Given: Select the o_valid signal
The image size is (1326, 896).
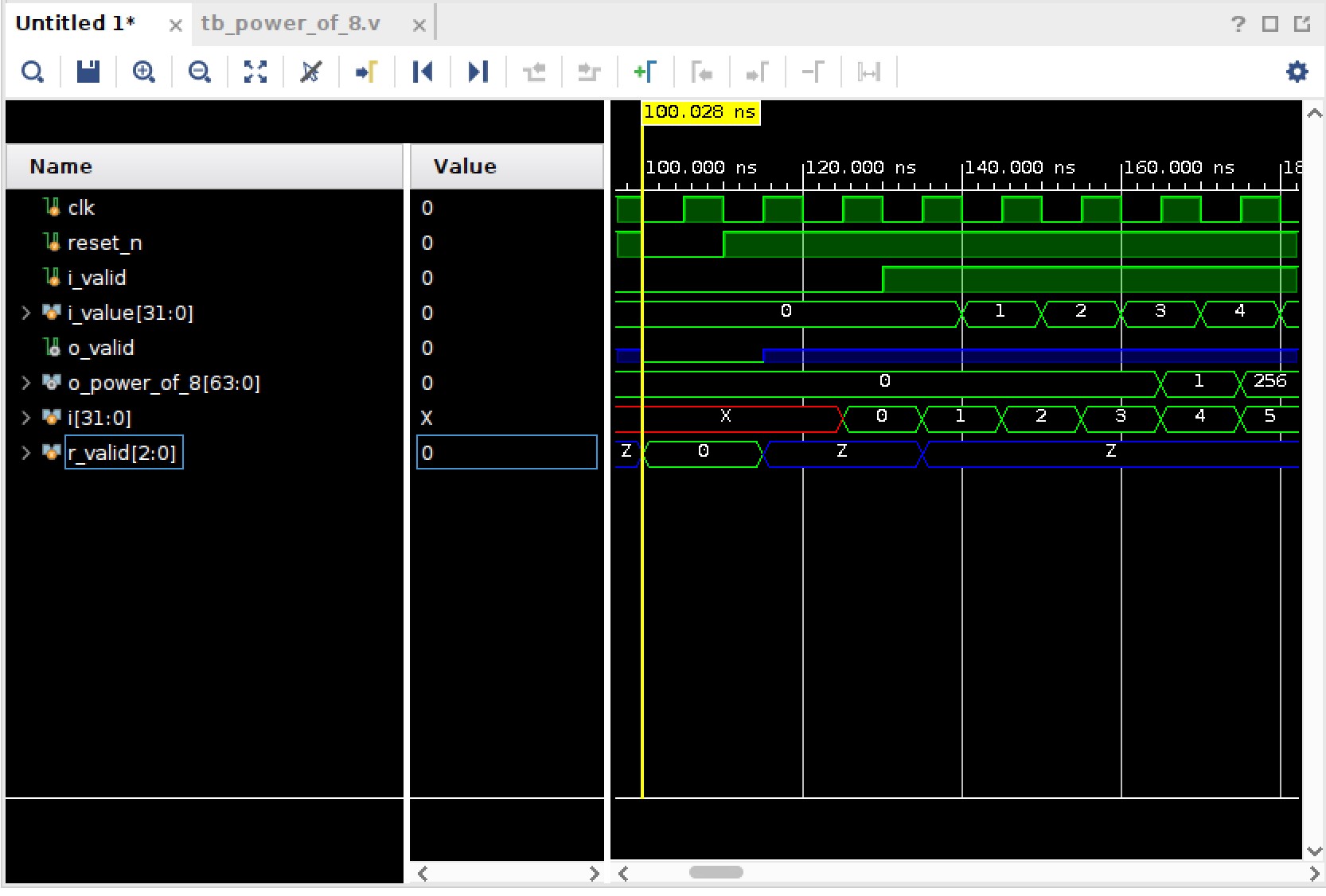Looking at the screenshot, I should coord(101,348).
